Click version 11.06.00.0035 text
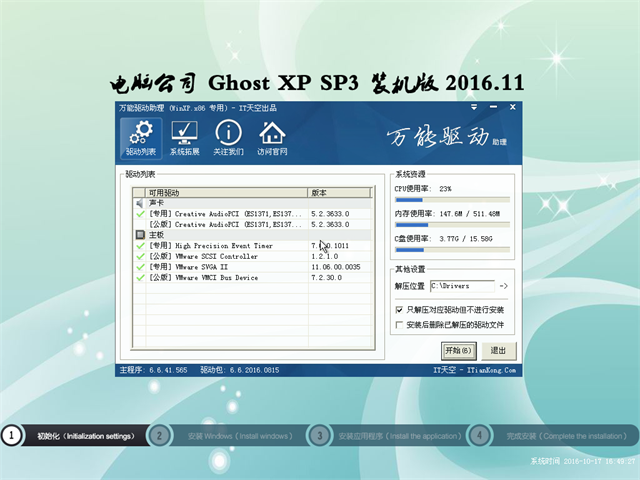 (336, 267)
